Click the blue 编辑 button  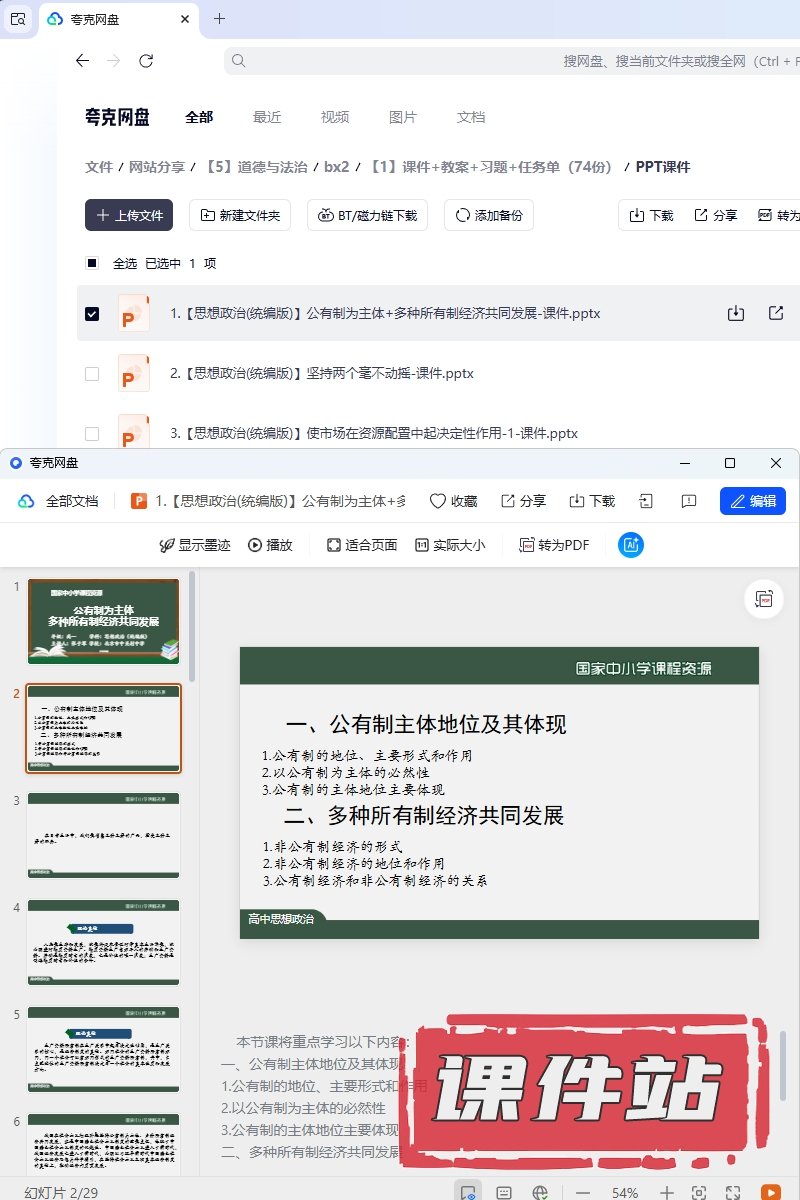pyautogui.click(x=752, y=501)
